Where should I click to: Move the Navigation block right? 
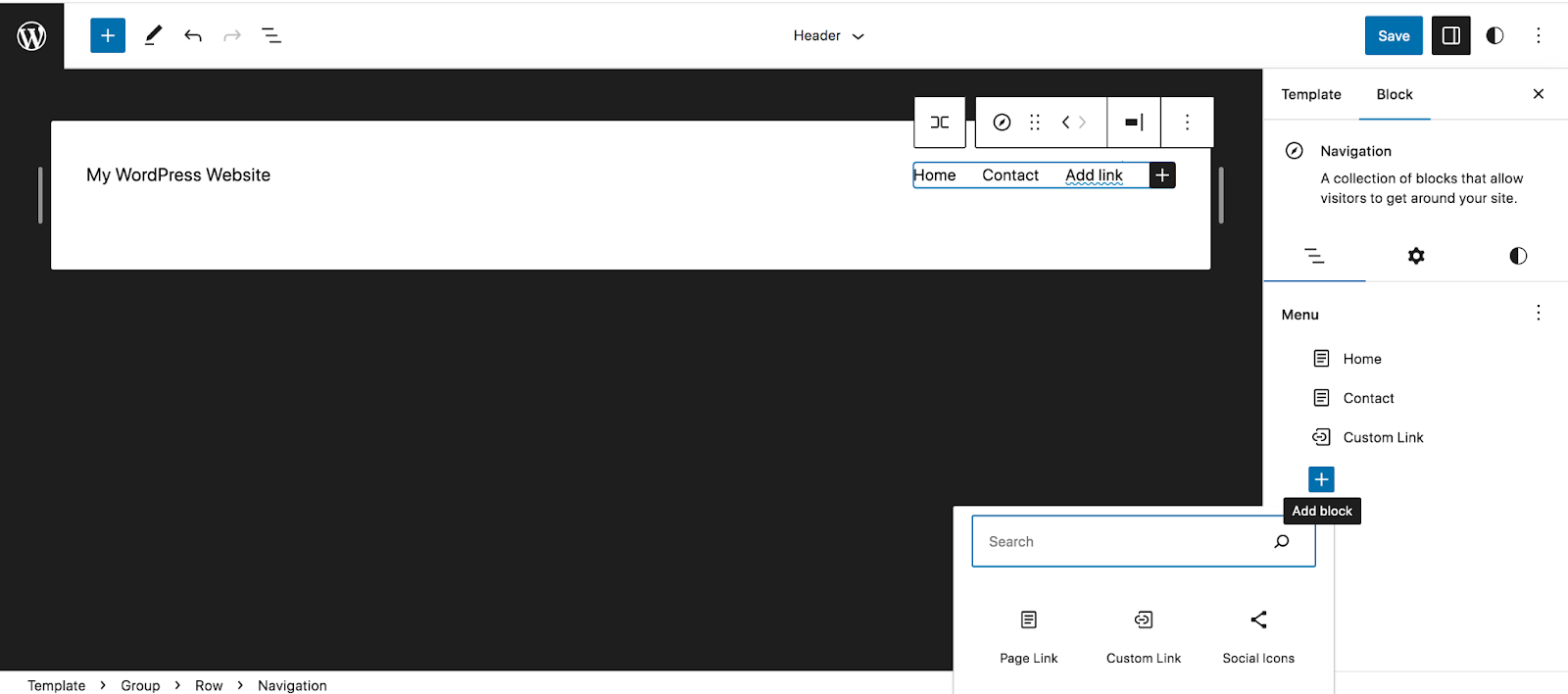tap(1083, 123)
